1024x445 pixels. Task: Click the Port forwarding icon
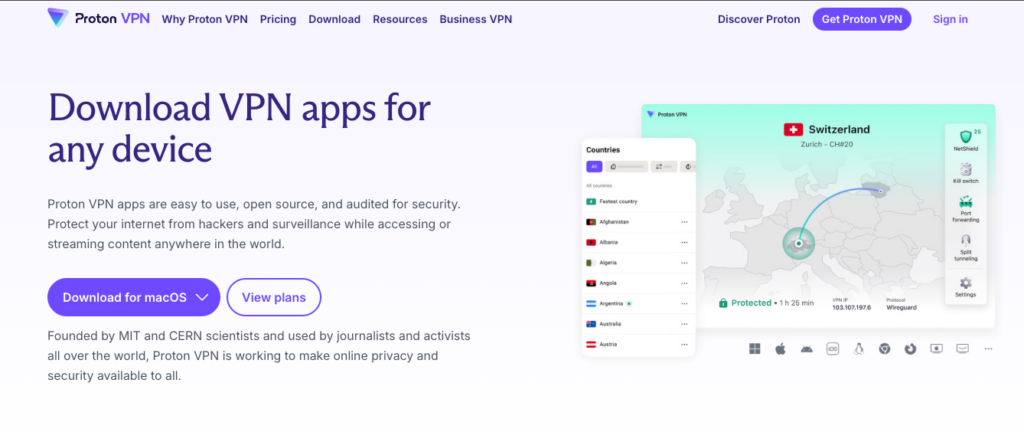965,202
